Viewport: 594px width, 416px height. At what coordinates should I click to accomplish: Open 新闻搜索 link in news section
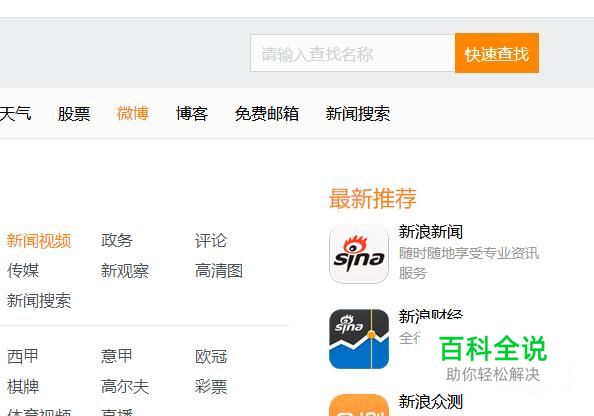(39, 300)
